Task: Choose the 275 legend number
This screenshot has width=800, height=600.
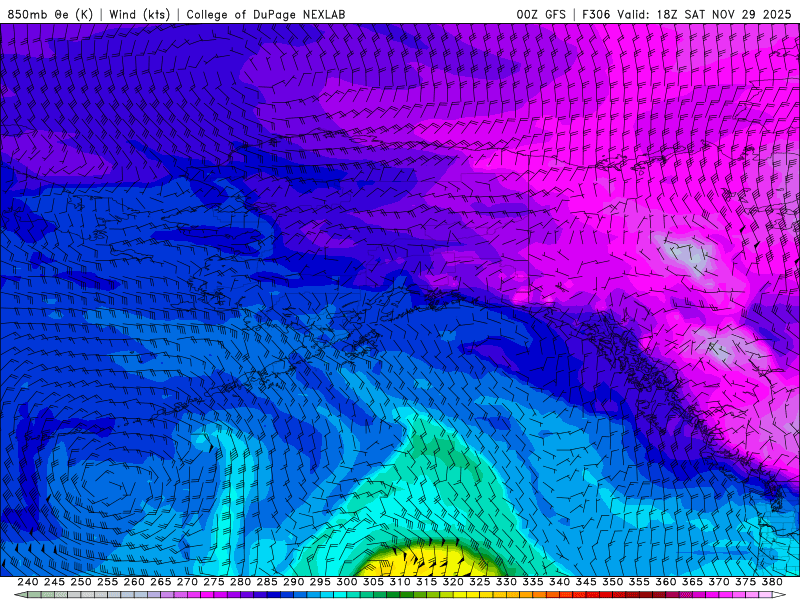Action: point(214,582)
